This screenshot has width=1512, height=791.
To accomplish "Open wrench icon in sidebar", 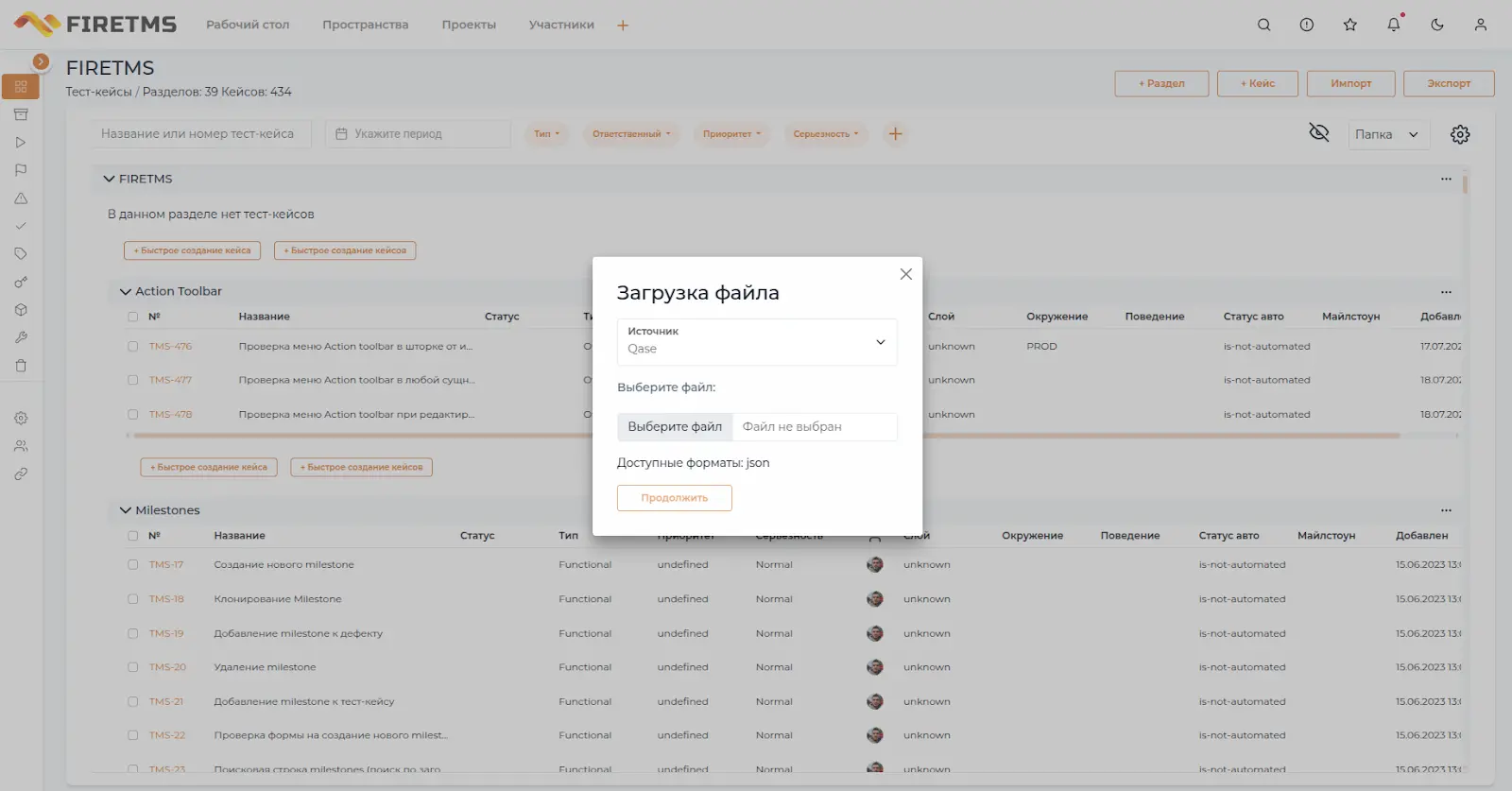I will [x=21, y=337].
